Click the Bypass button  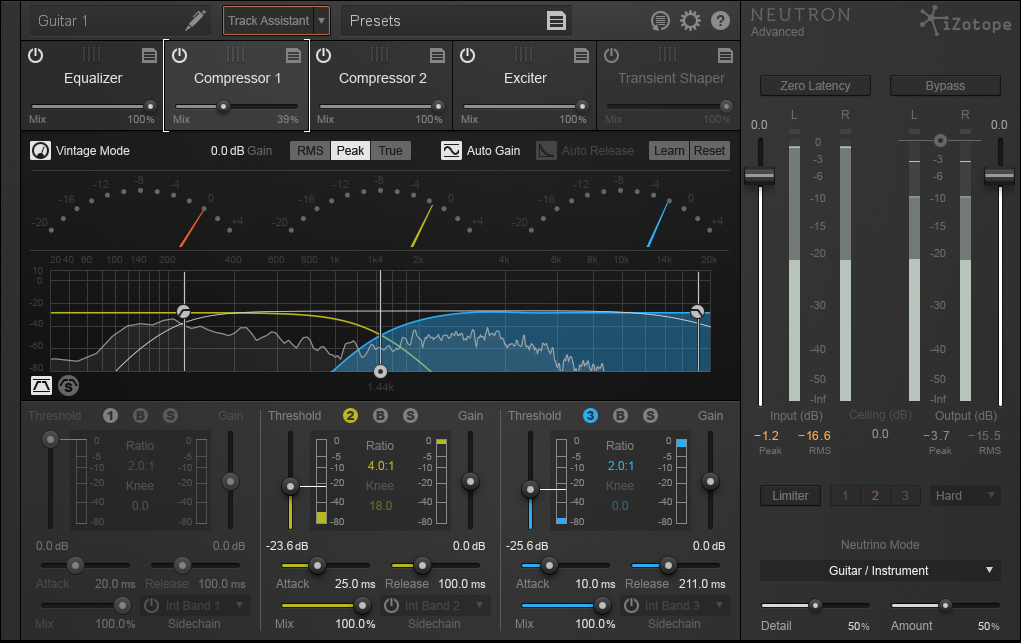point(945,85)
